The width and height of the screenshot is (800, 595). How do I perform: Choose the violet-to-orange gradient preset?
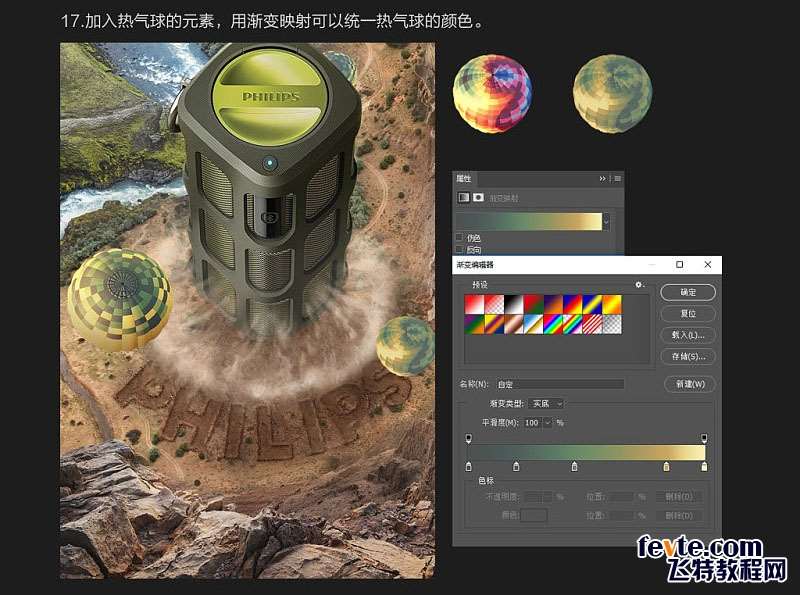[553, 305]
